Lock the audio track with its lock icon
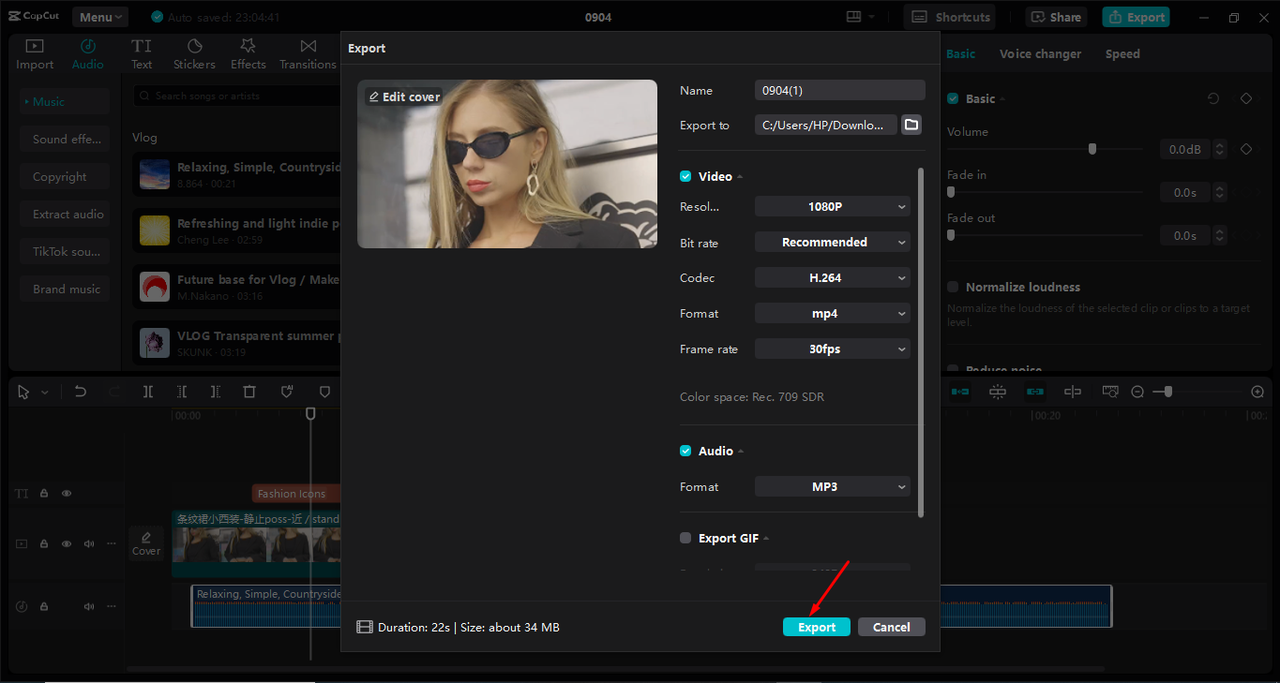1280x683 pixels. tap(44, 606)
